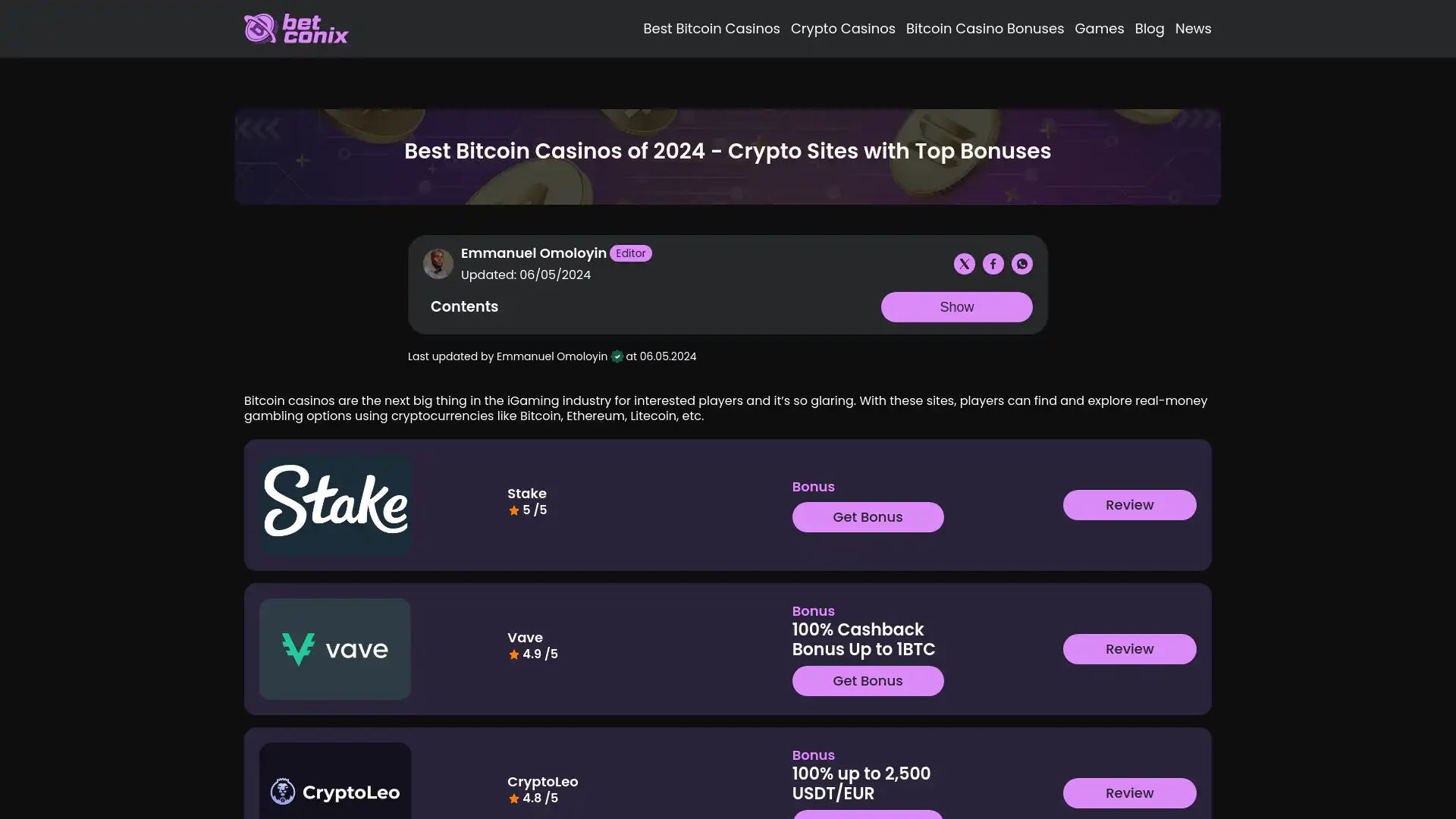Image resolution: width=1456 pixels, height=819 pixels.
Task: Open the CryptoLeo review
Action: tap(1129, 793)
